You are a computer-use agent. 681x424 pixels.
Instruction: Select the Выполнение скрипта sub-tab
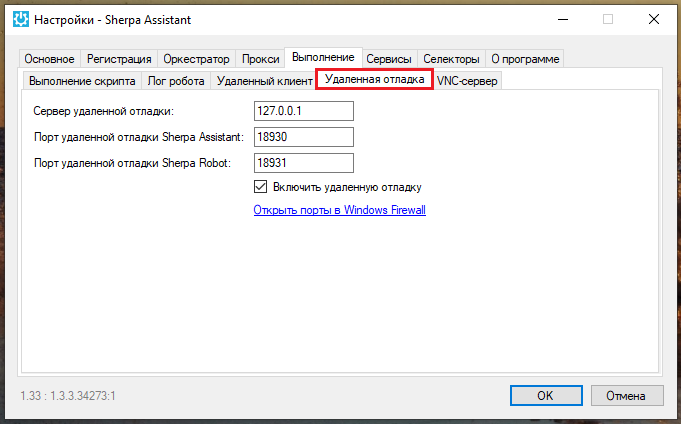pos(82,81)
